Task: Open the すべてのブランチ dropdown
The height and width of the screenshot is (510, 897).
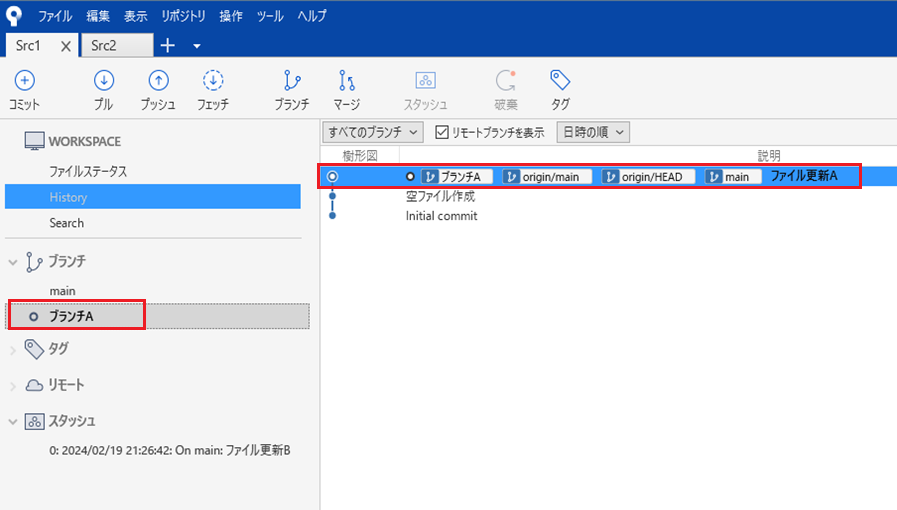Action: click(372, 132)
